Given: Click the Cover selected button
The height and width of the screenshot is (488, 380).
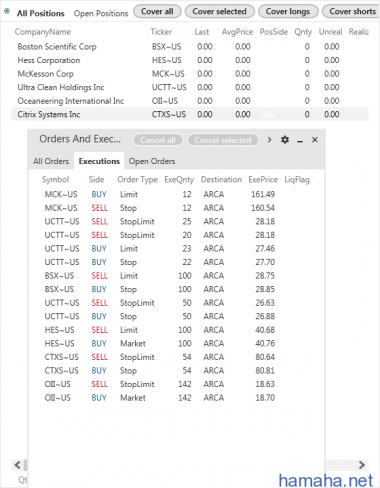Looking at the screenshot, I should [x=220, y=11].
